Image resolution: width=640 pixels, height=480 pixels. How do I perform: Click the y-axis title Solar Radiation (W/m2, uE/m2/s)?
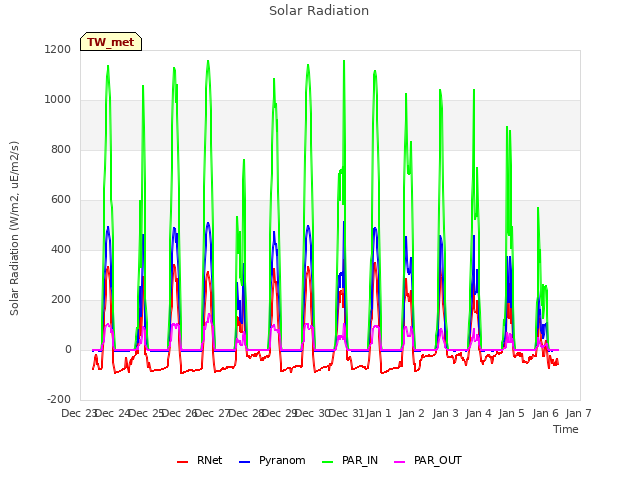(x=14, y=228)
